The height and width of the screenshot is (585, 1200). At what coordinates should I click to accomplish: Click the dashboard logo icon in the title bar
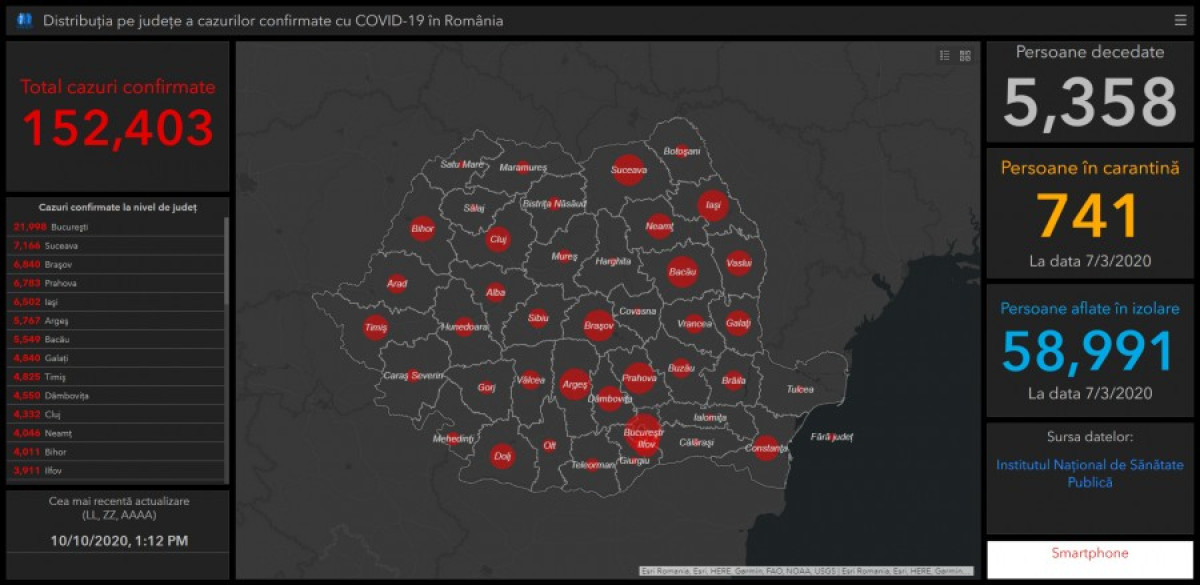(25, 20)
